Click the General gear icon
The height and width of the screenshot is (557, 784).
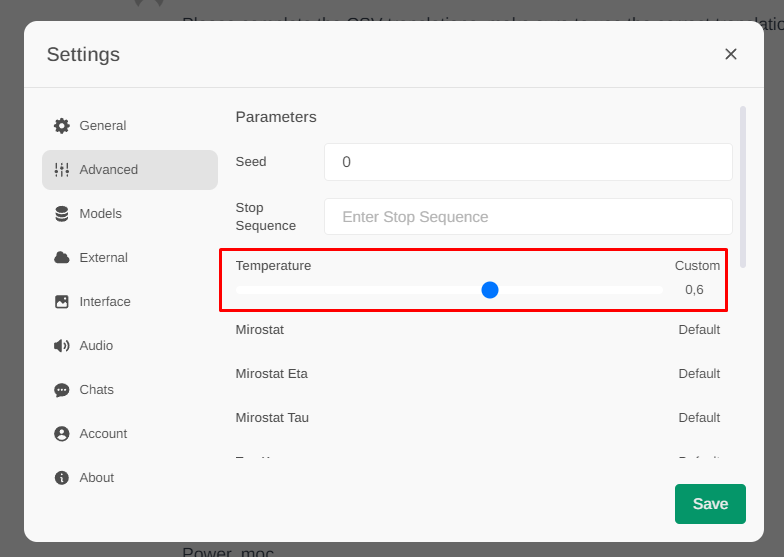[x=62, y=126]
